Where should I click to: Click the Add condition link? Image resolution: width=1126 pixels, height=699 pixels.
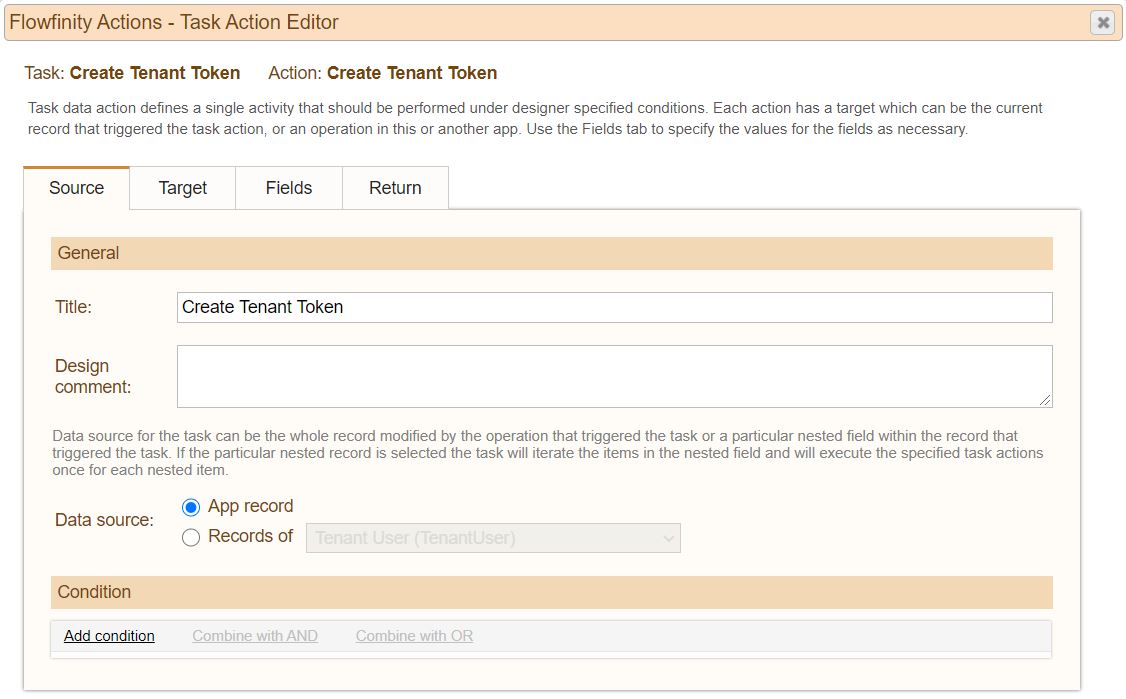coord(109,636)
